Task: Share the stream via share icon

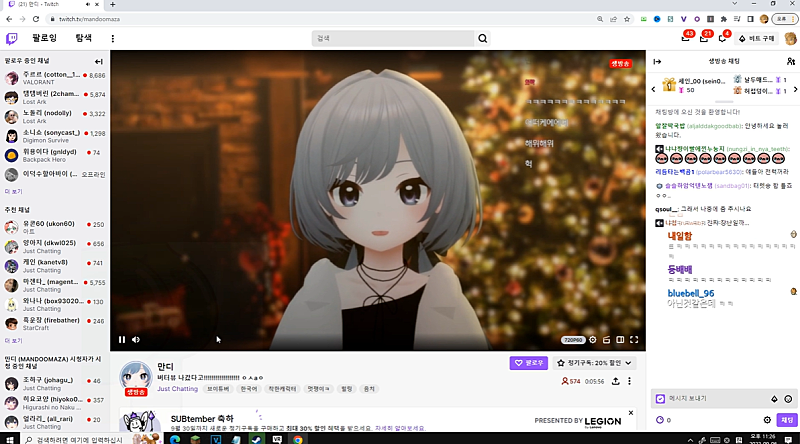Action: (616, 381)
